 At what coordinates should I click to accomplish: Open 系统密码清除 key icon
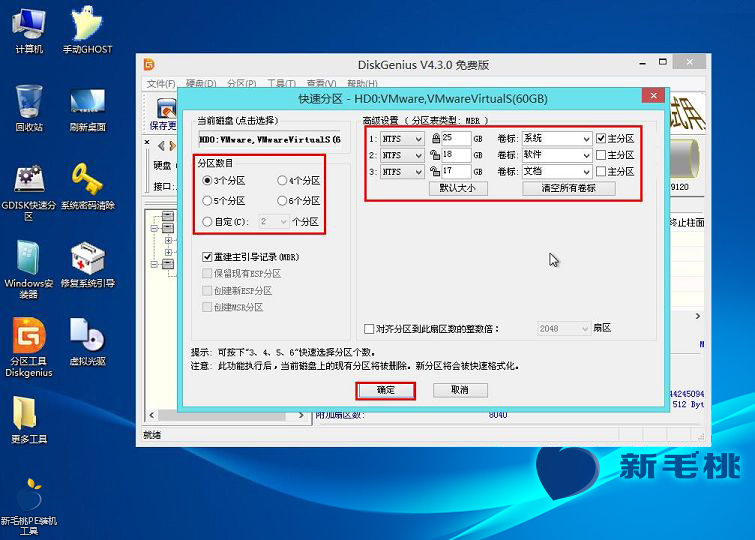(87, 187)
